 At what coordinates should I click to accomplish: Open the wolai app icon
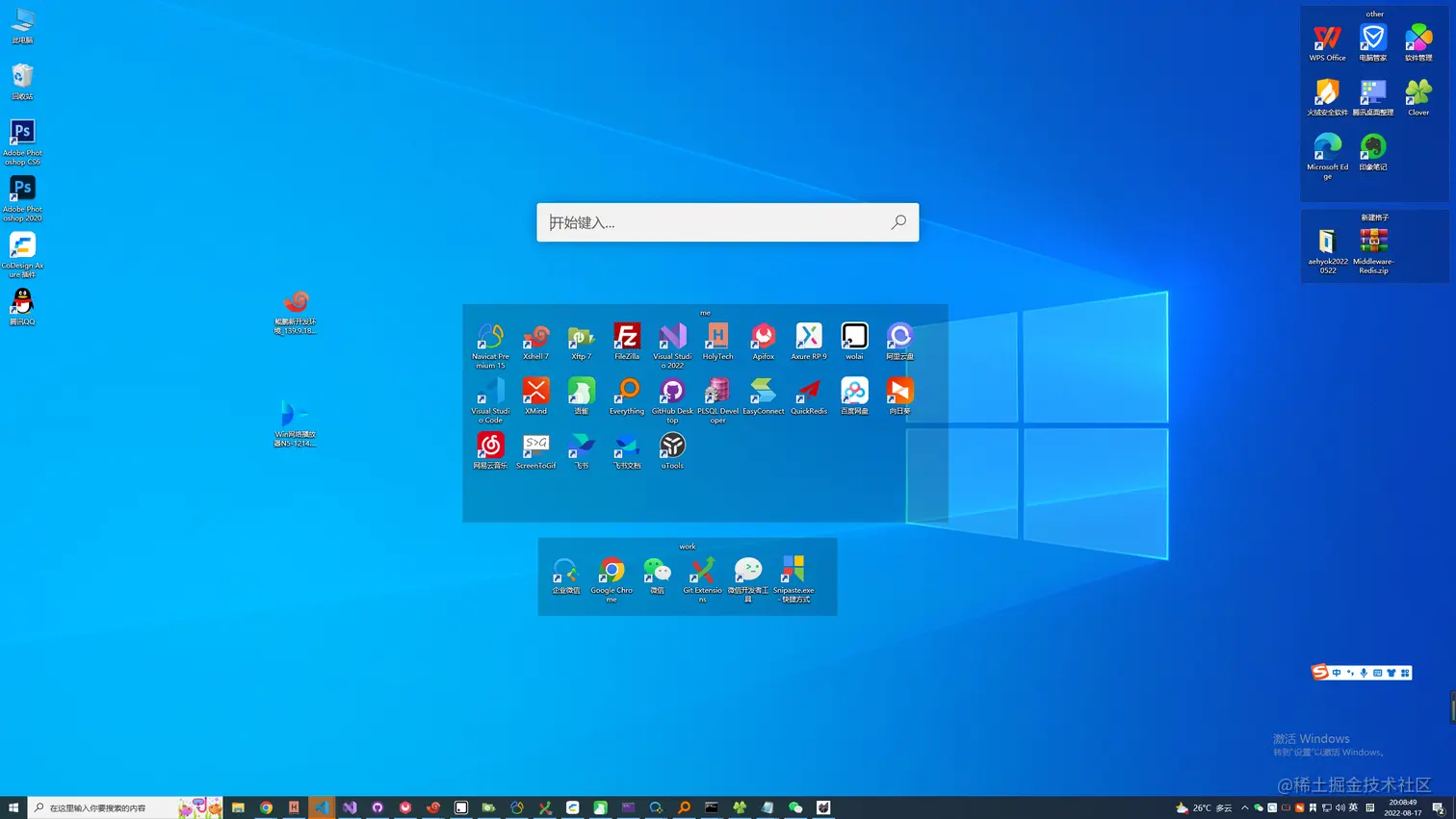tap(854, 341)
